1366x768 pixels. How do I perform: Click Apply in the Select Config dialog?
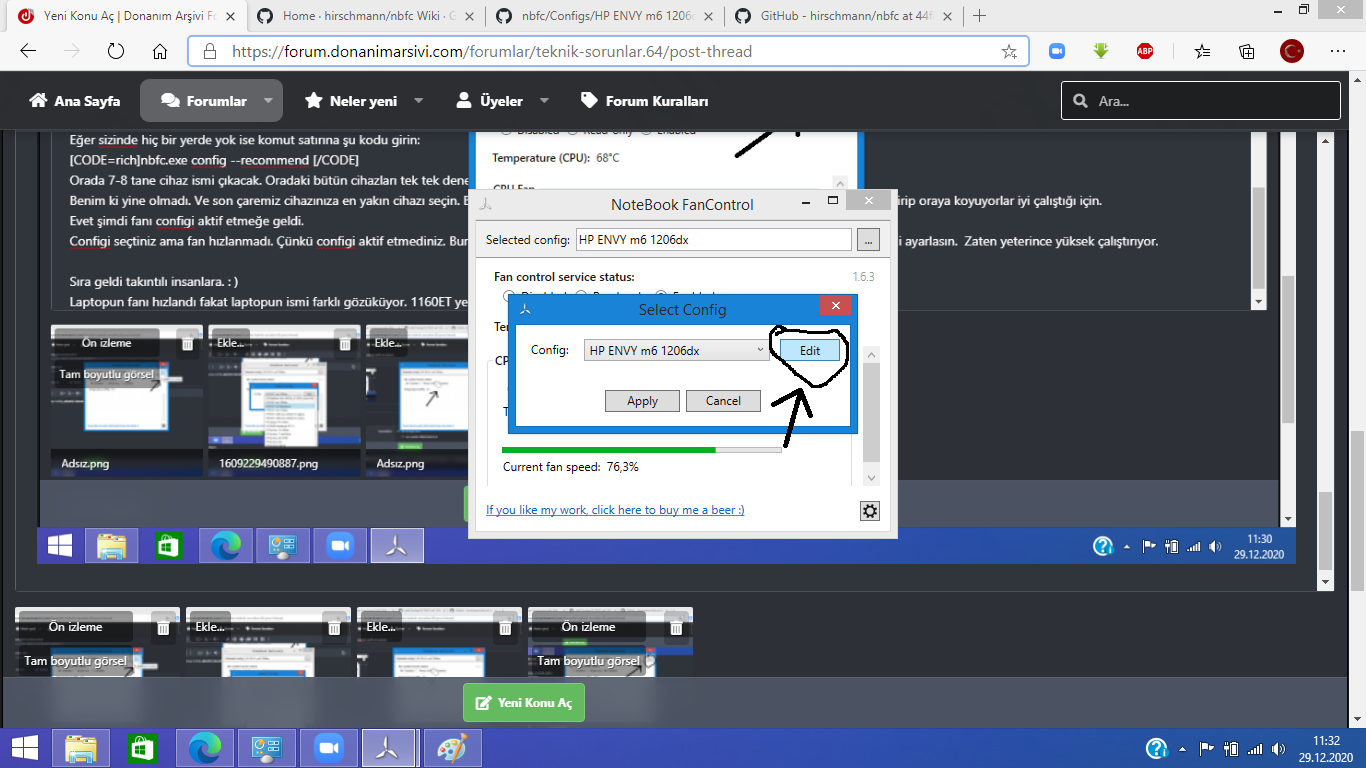click(x=642, y=401)
